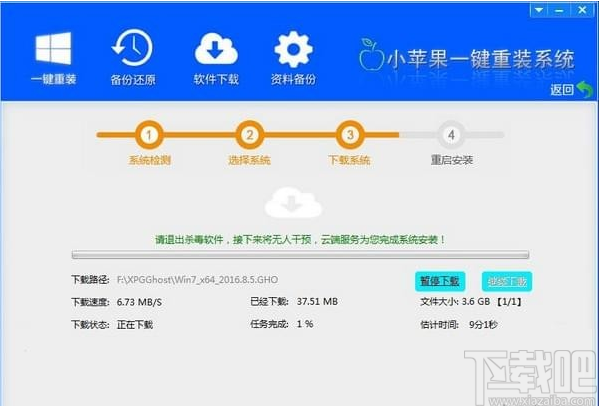Close the reinstall tool window

[x=582, y=10]
